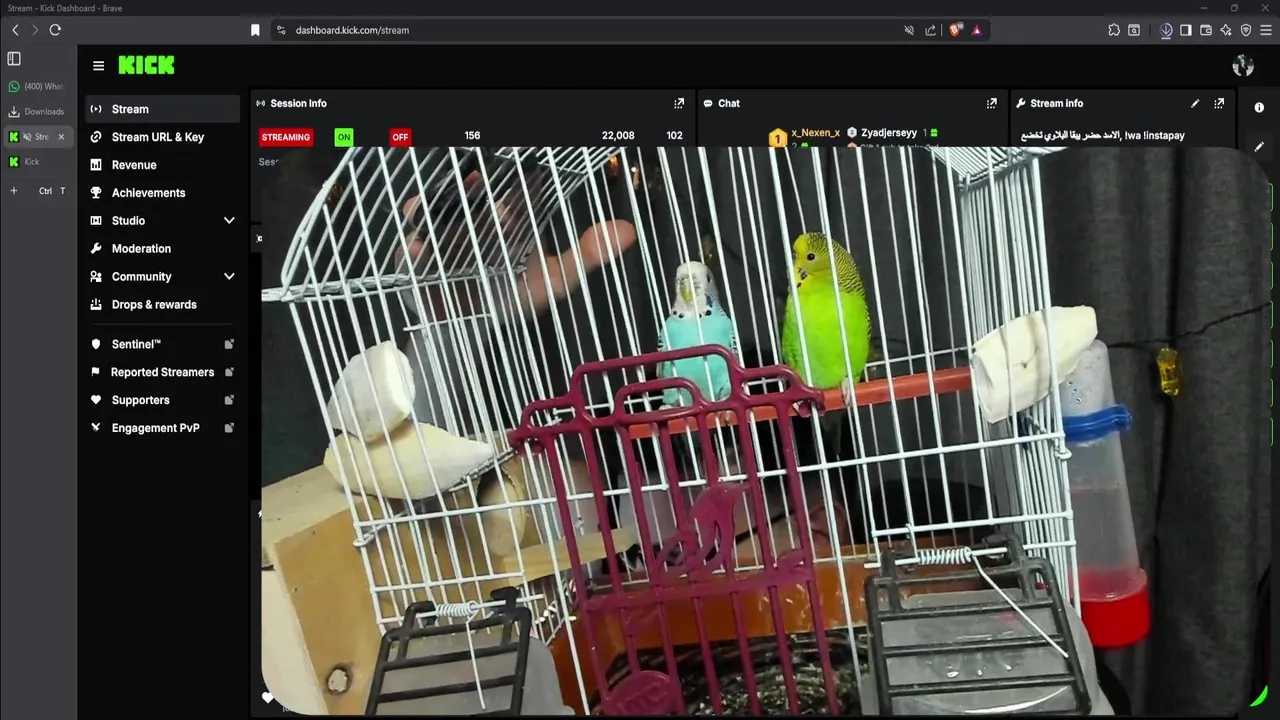Bookmark this page in address bar

(x=255, y=30)
